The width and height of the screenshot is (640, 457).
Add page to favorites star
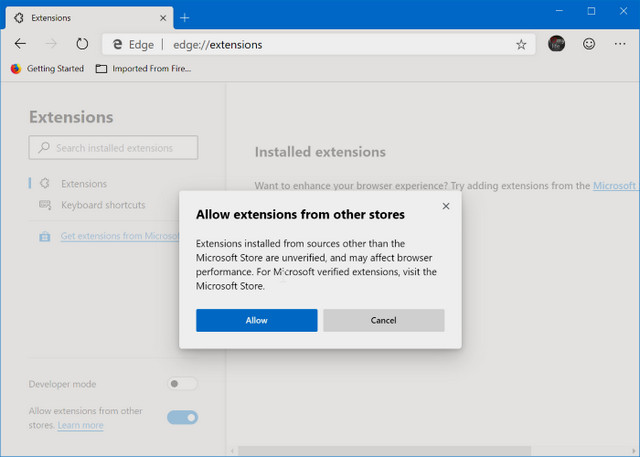521,44
